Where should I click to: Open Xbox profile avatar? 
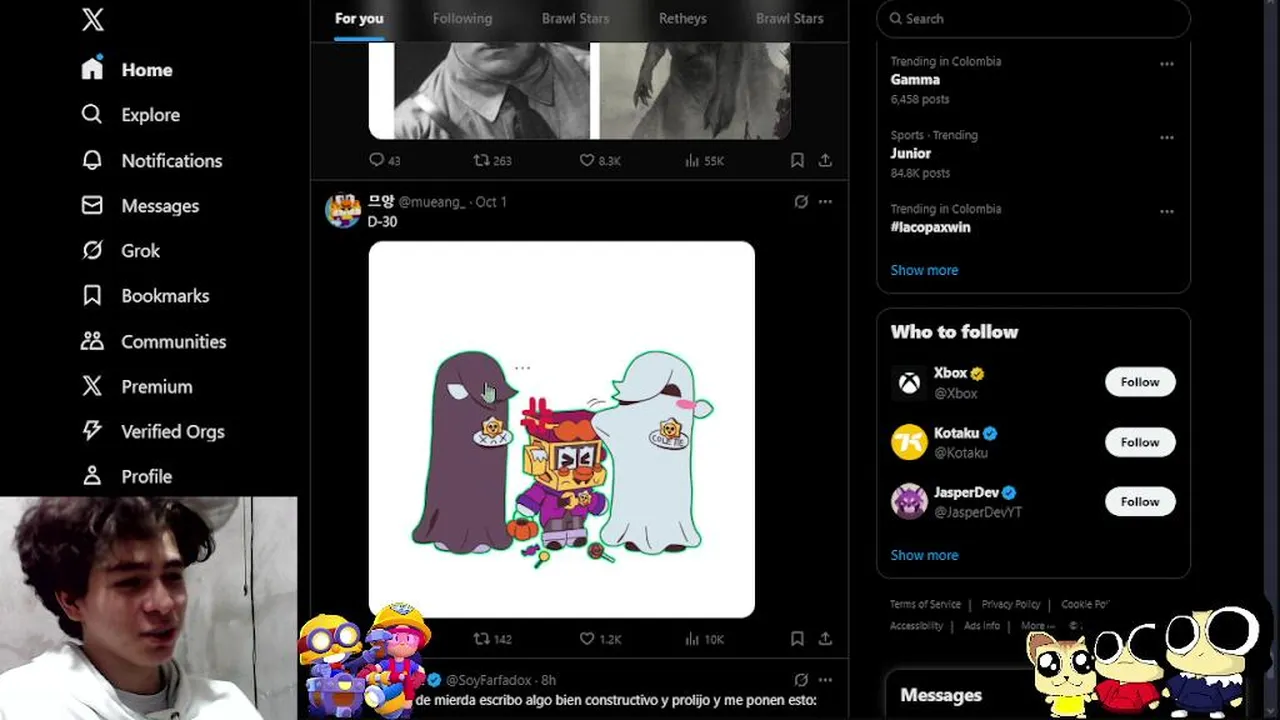pos(909,382)
